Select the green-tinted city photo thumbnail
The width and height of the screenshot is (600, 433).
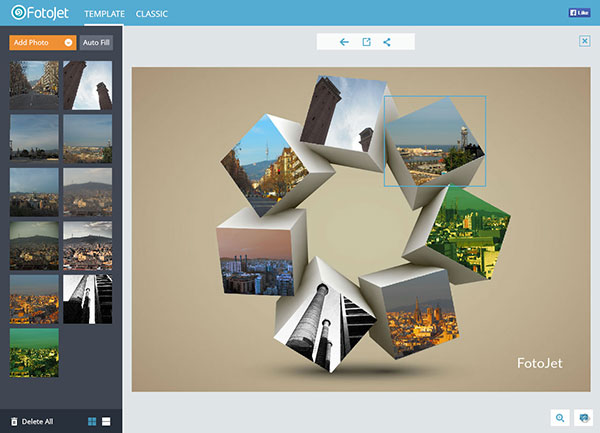click(34, 353)
